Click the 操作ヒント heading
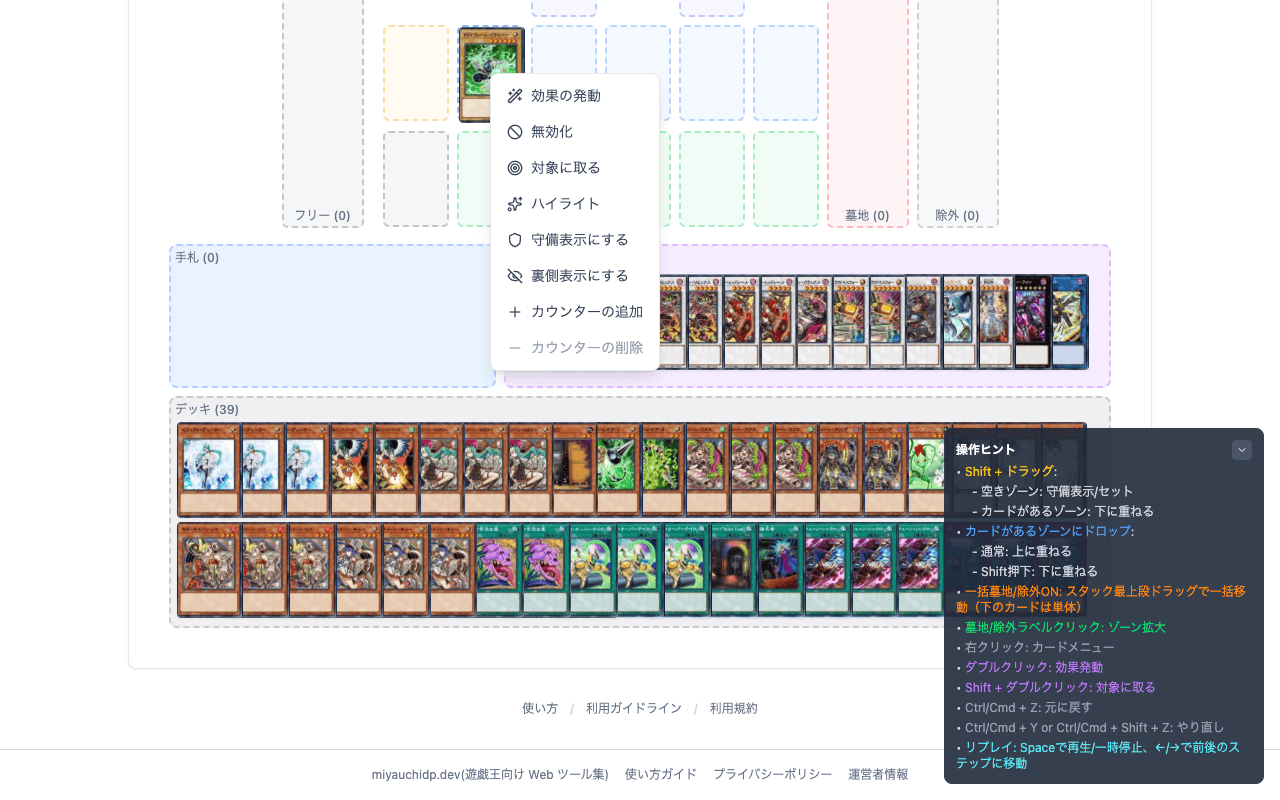1280x800 pixels. pyautogui.click(x=985, y=450)
